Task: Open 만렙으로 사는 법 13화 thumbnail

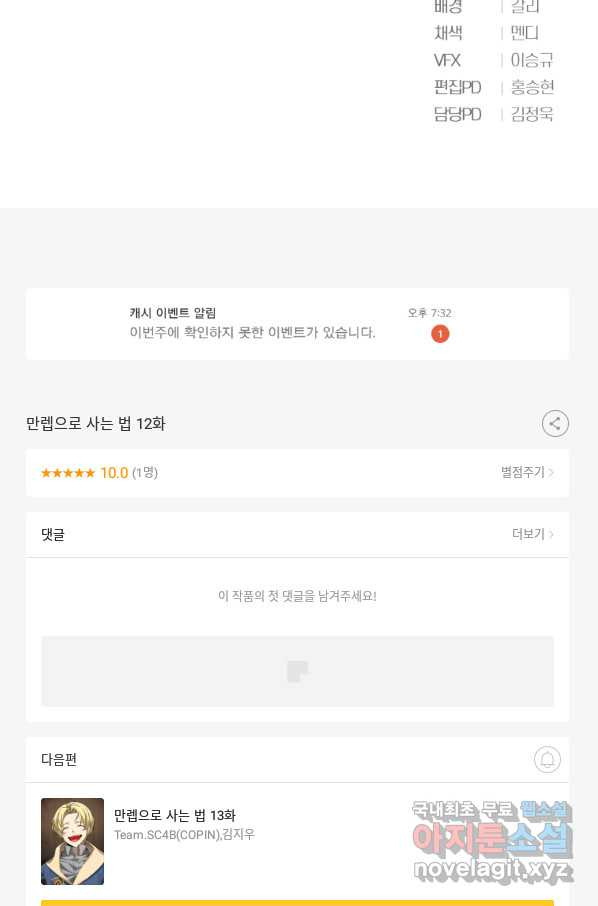Action: click(72, 841)
